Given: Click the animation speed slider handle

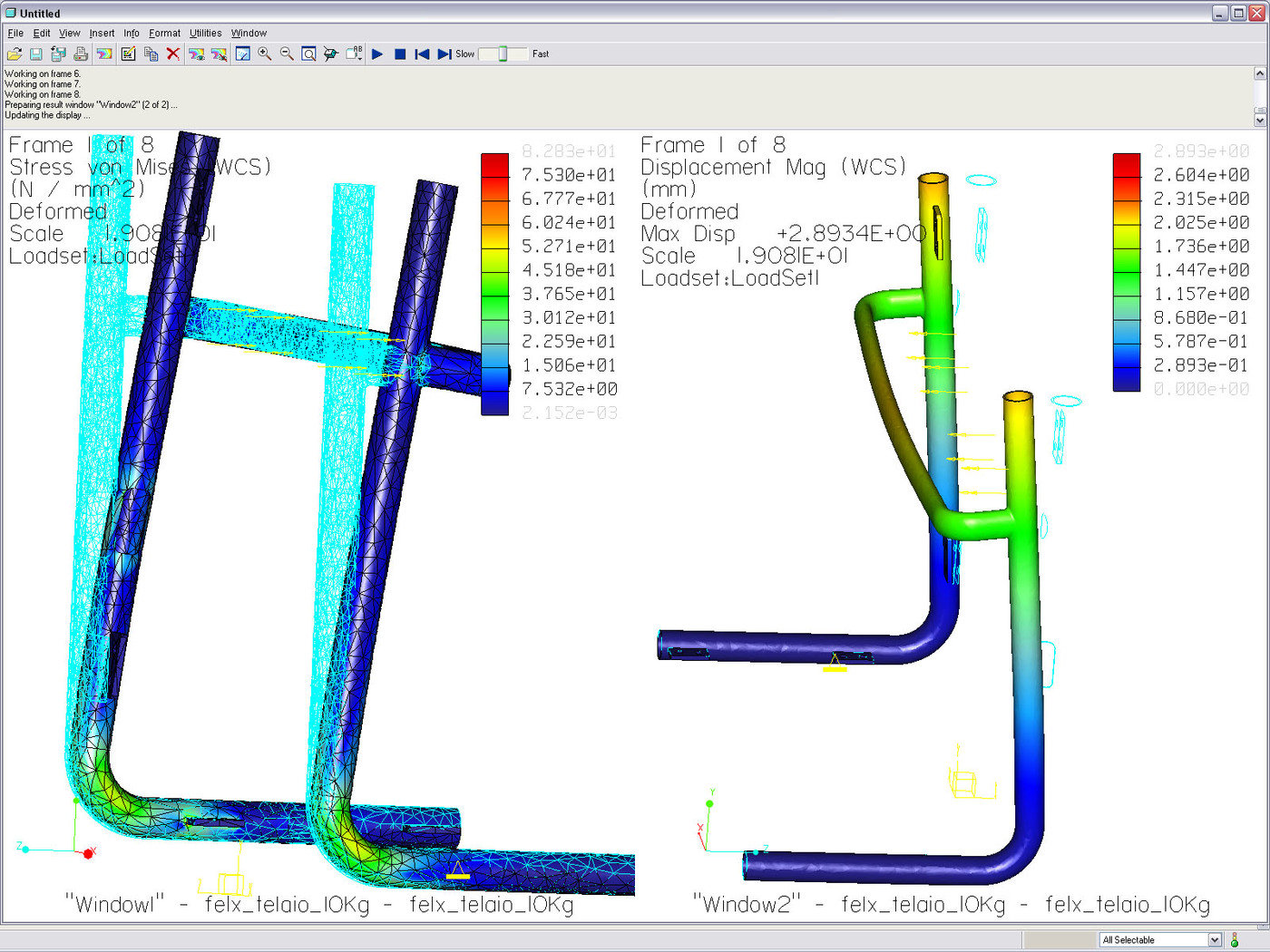Looking at the screenshot, I should (x=503, y=54).
